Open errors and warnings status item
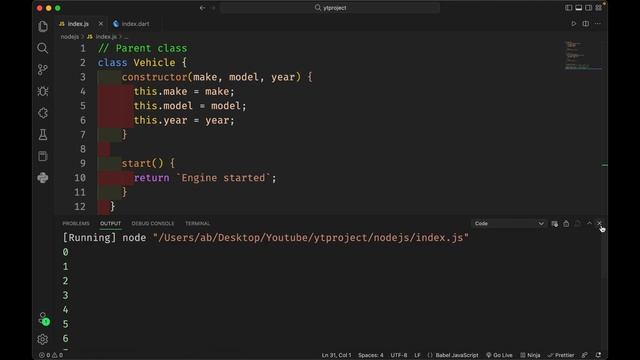 point(51,355)
